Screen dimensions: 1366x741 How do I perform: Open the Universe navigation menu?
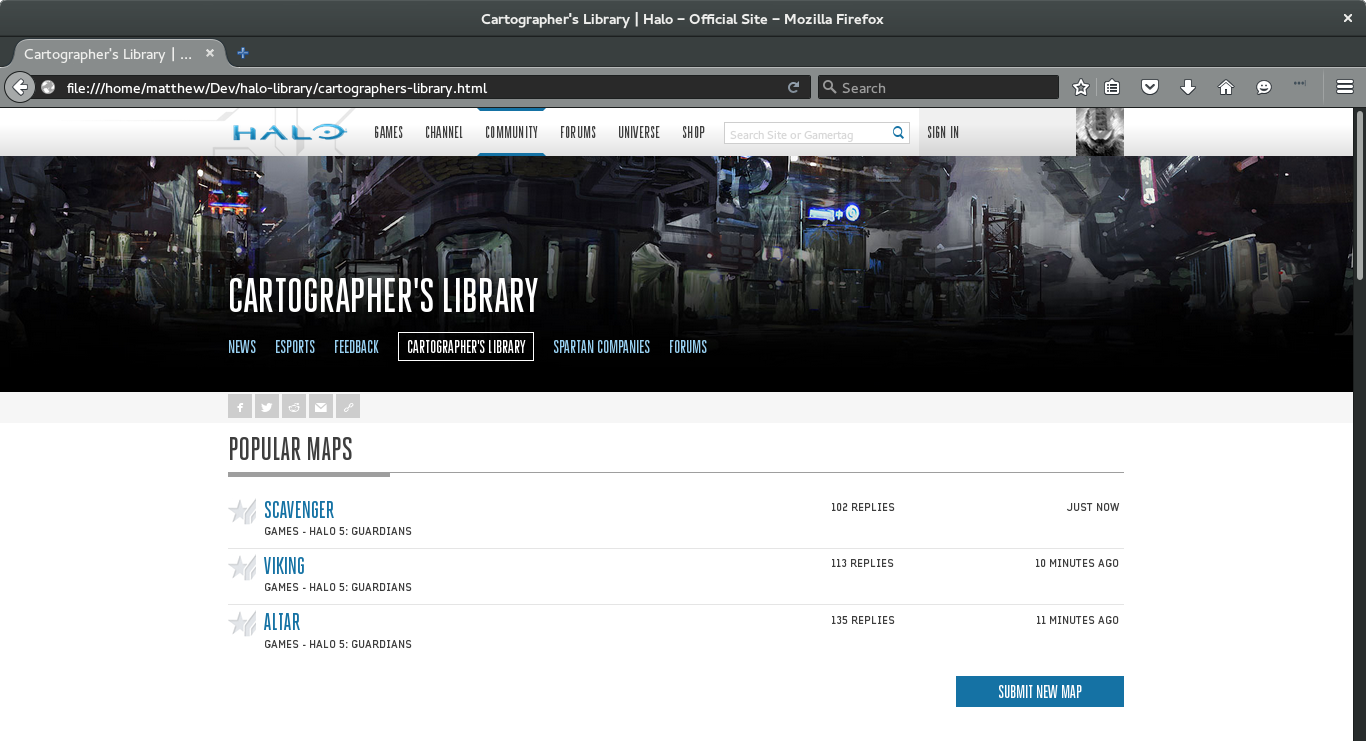[x=639, y=132]
